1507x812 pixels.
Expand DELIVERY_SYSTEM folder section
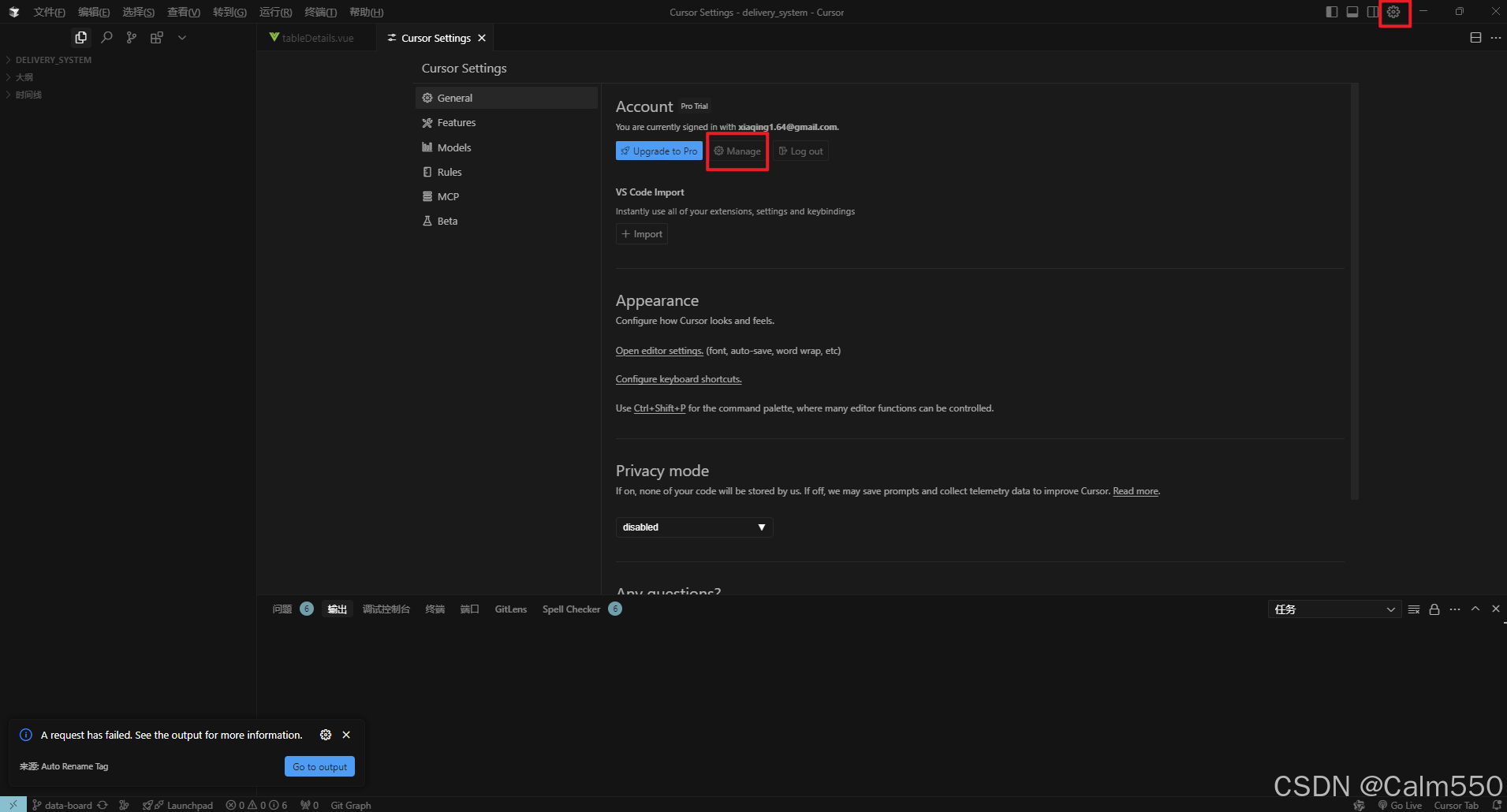(128, 60)
